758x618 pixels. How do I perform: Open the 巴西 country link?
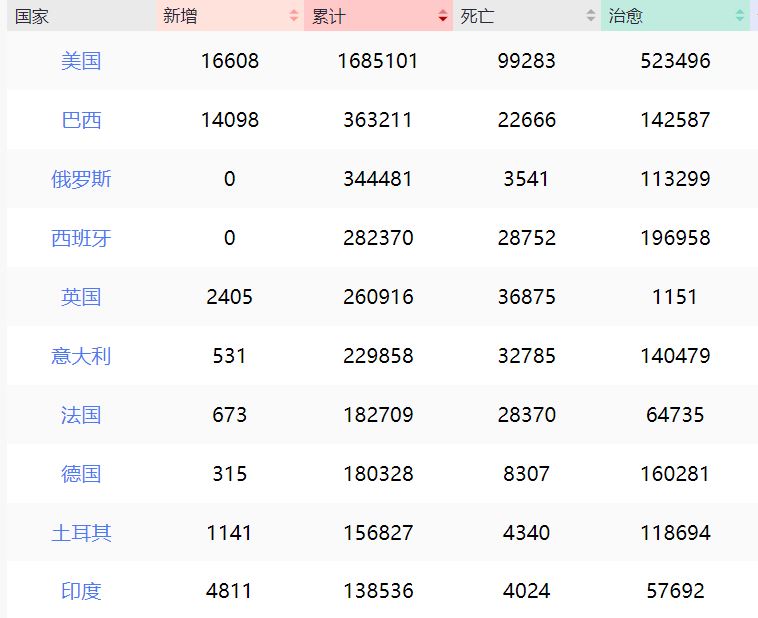click(81, 120)
